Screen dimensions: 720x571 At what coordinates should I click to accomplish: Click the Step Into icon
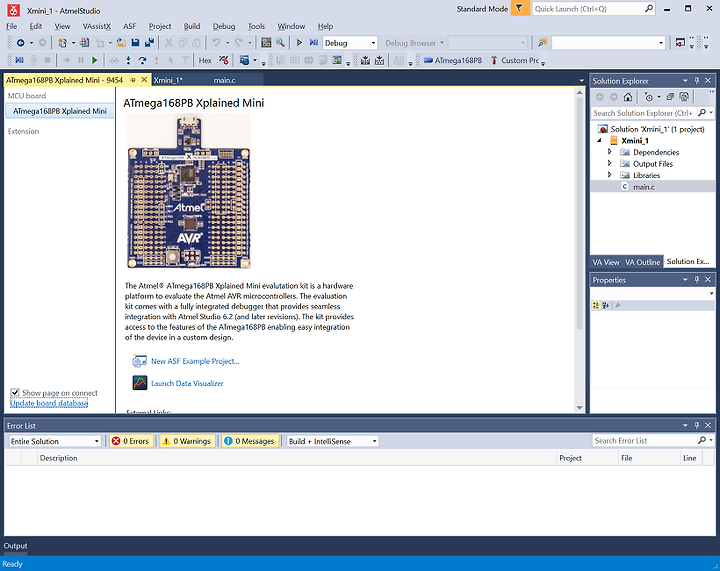pyautogui.click(x=128, y=60)
